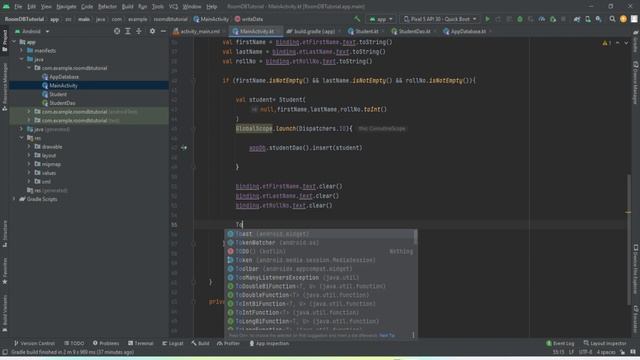
Task: Expand the Gradle Scripts node
Action: click(x=14, y=199)
